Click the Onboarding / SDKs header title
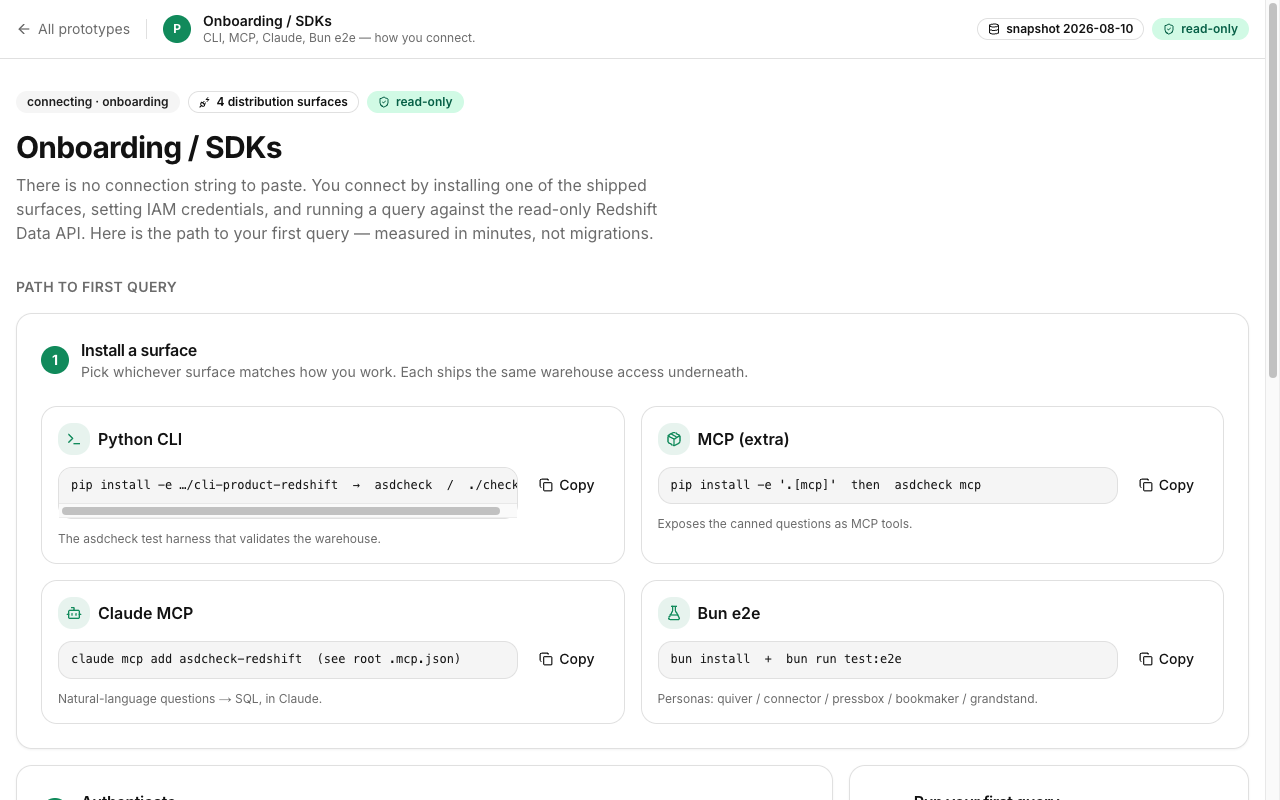The width and height of the screenshot is (1280, 800). (x=267, y=20)
